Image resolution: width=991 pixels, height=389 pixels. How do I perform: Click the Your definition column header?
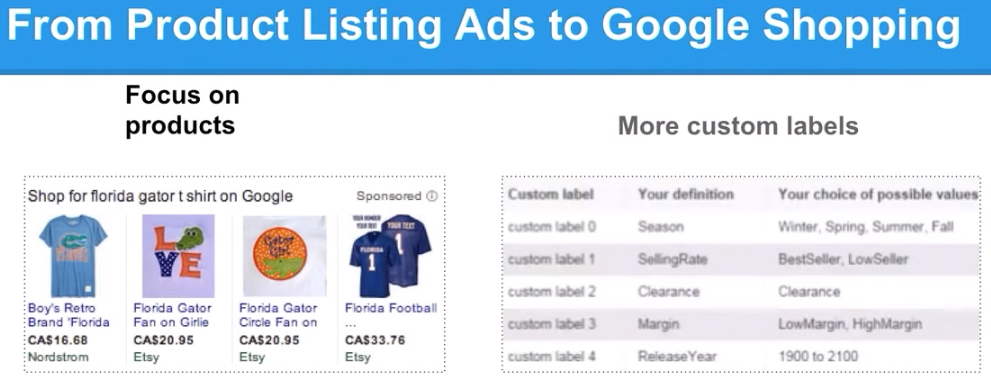tap(686, 194)
